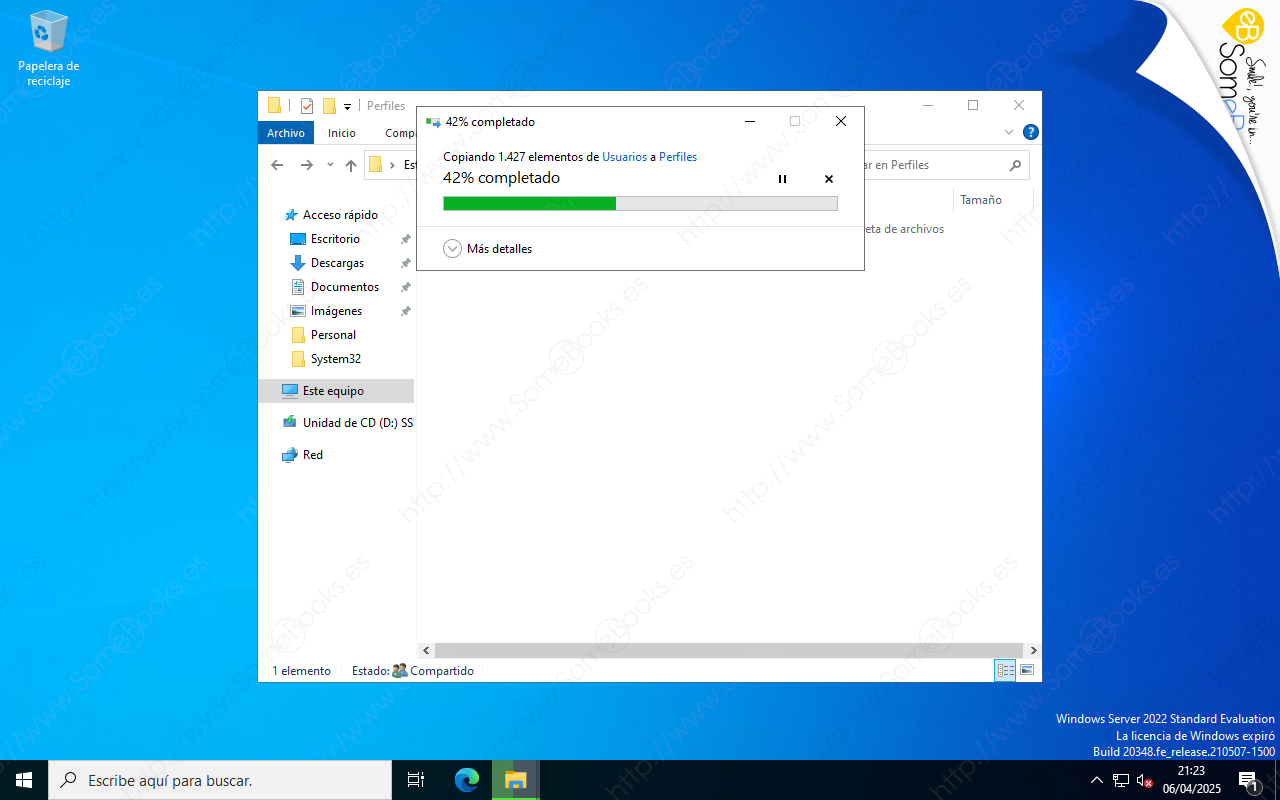Viewport: 1280px width, 800px height.
Task: Open Unidad de CD (D:) drive
Action: [357, 423]
